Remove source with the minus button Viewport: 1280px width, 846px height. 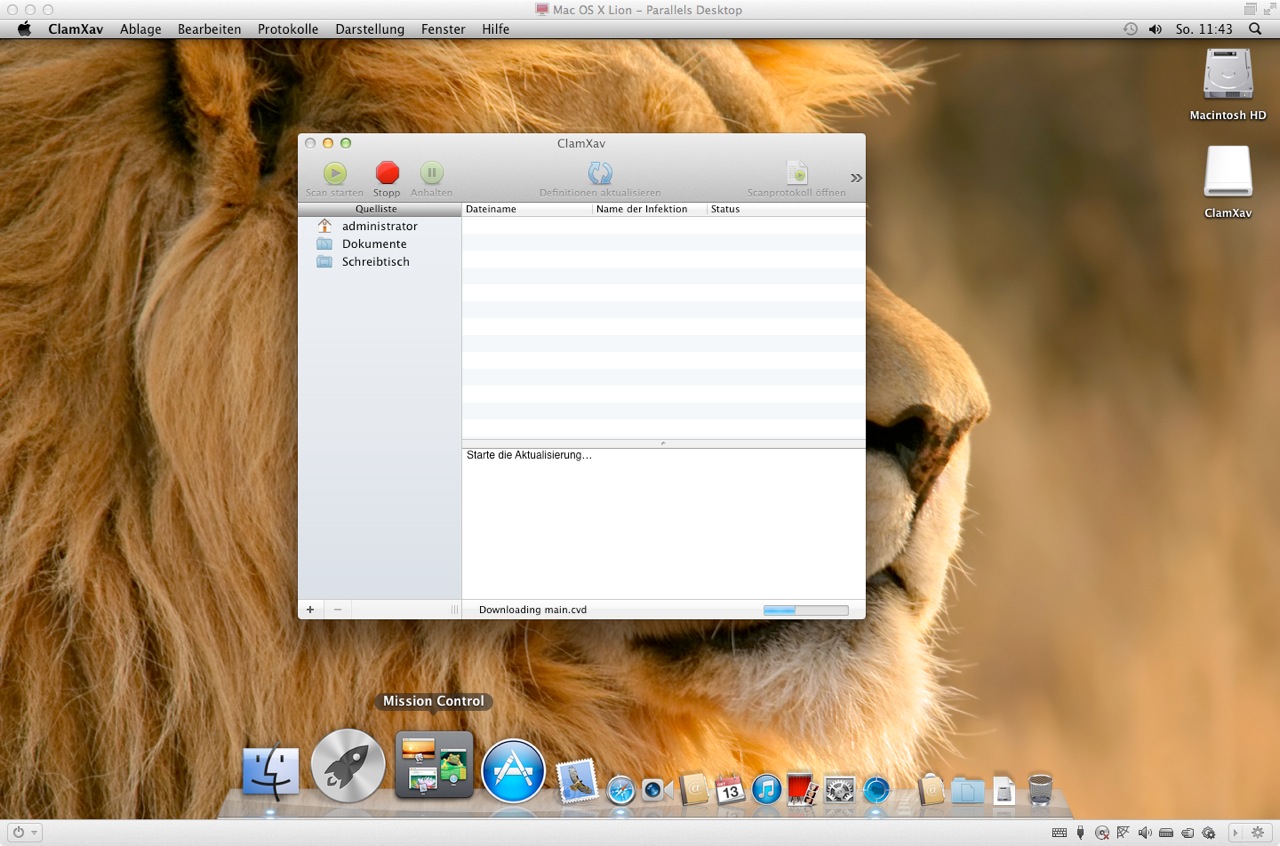click(337, 609)
